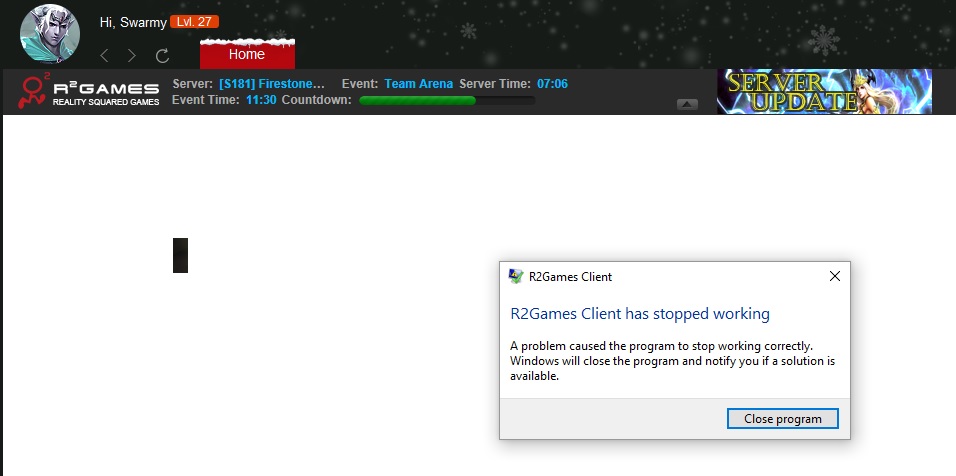Click the "has stopped working" dialog heading
The height and width of the screenshot is (476, 956).
coord(640,314)
